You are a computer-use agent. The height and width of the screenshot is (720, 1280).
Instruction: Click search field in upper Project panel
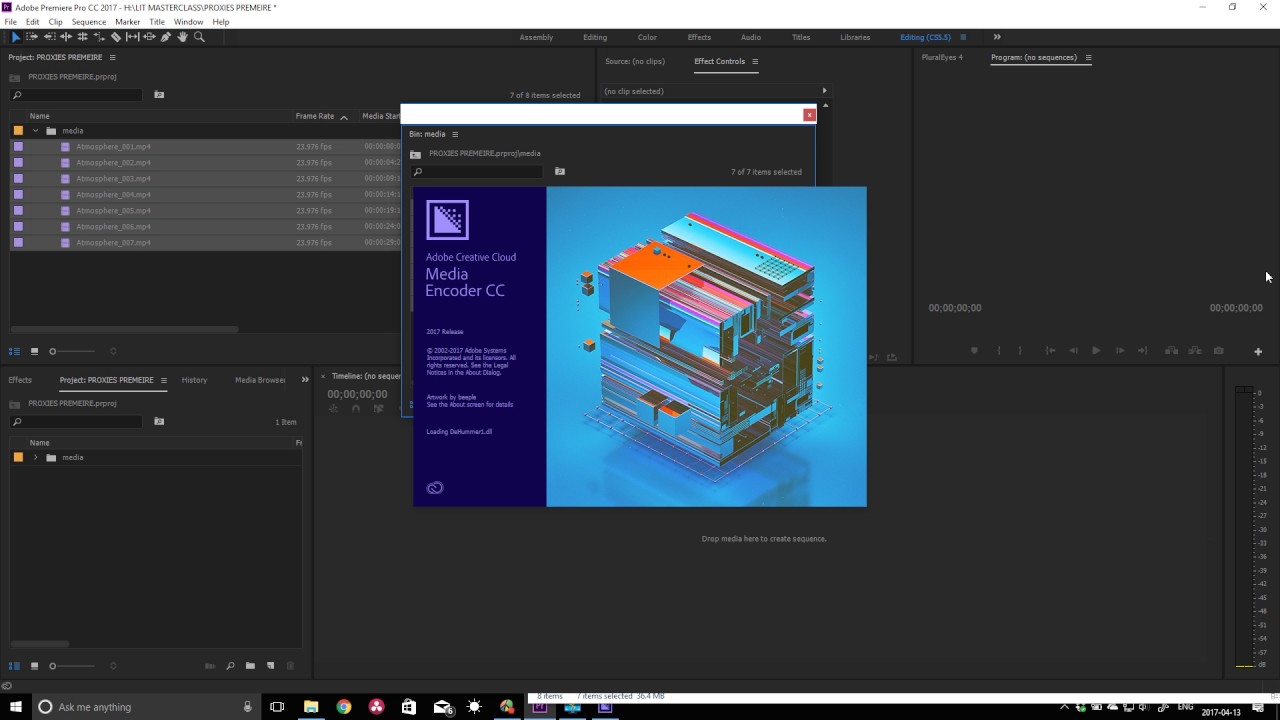[76, 95]
